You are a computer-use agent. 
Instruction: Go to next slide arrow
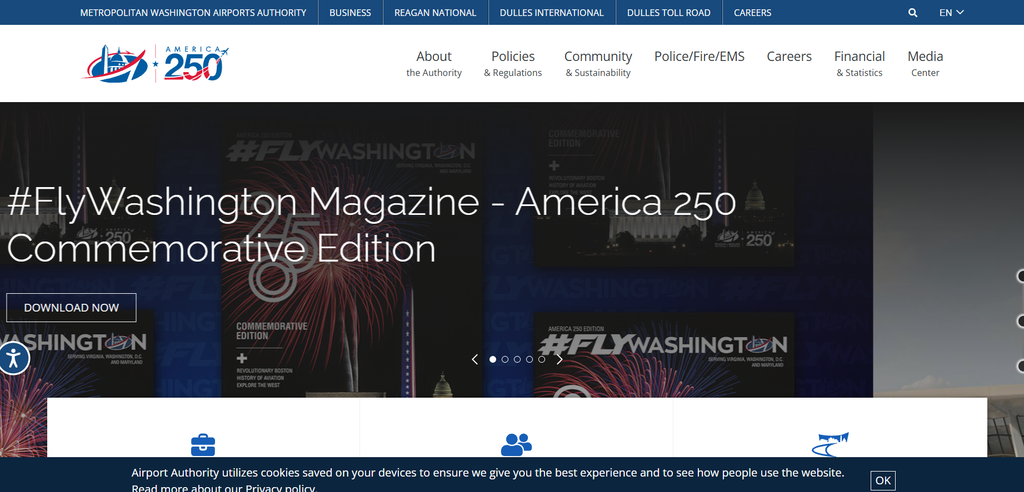[559, 359]
